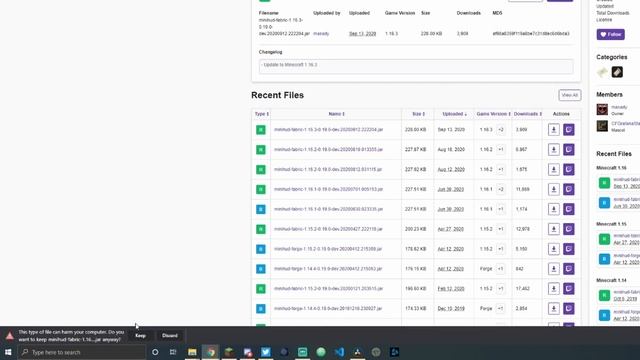Download the 174.33 KB Dec 2019 file

tap(553, 309)
